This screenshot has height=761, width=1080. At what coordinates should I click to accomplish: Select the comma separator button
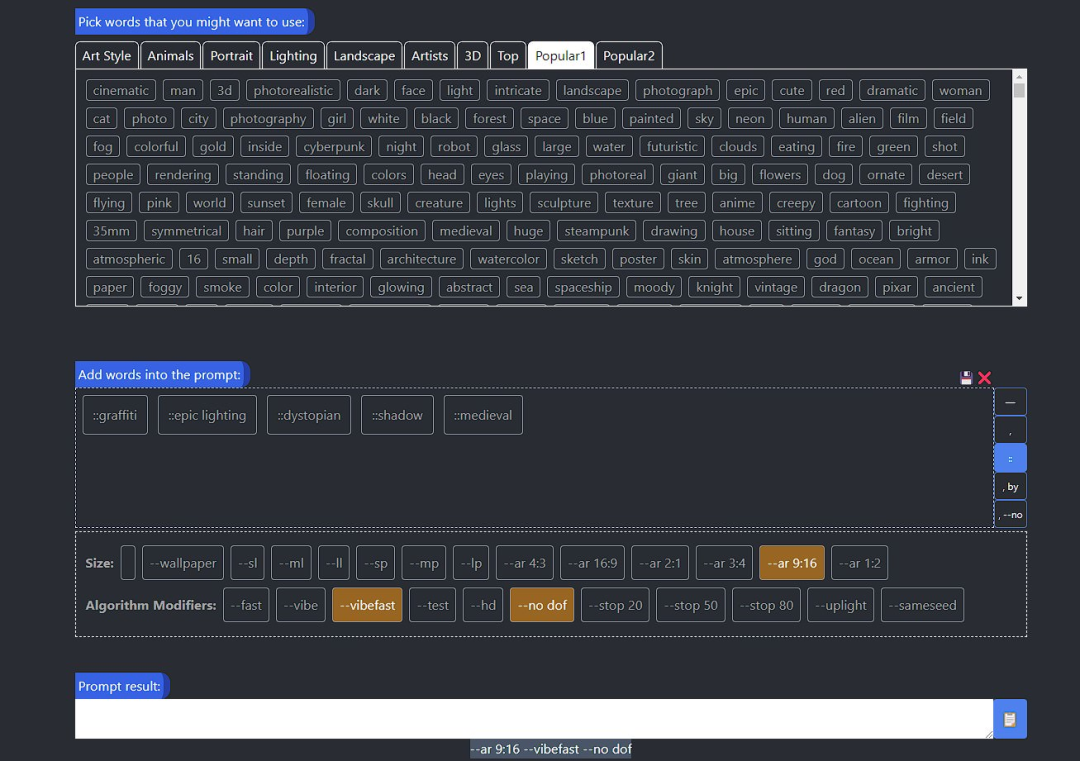(x=1010, y=430)
